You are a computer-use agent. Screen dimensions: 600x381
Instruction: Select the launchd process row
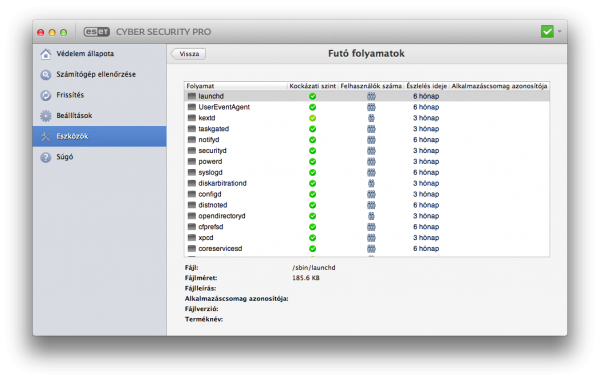(x=367, y=96)
